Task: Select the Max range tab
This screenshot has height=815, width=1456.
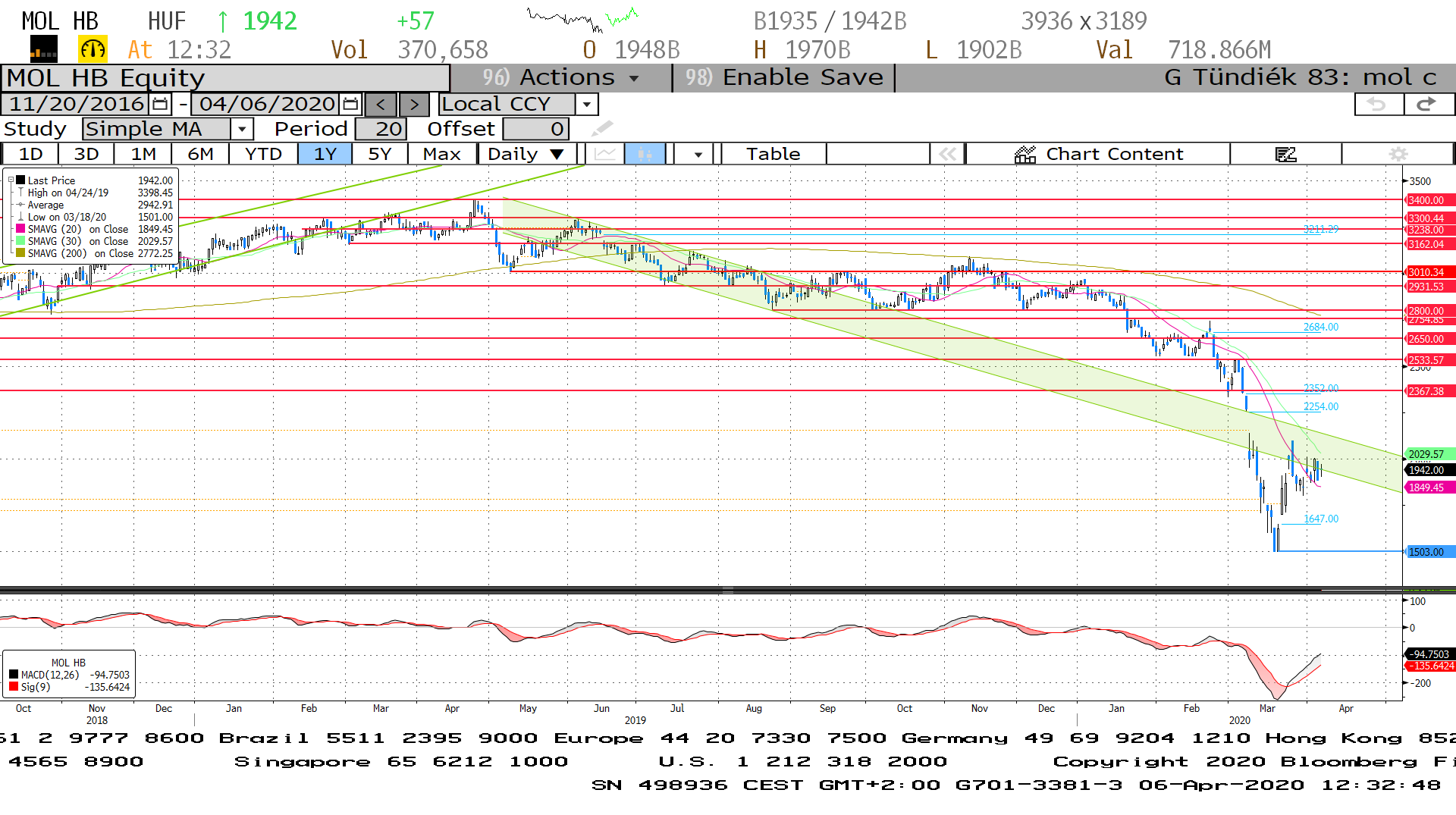Action: 442,154
